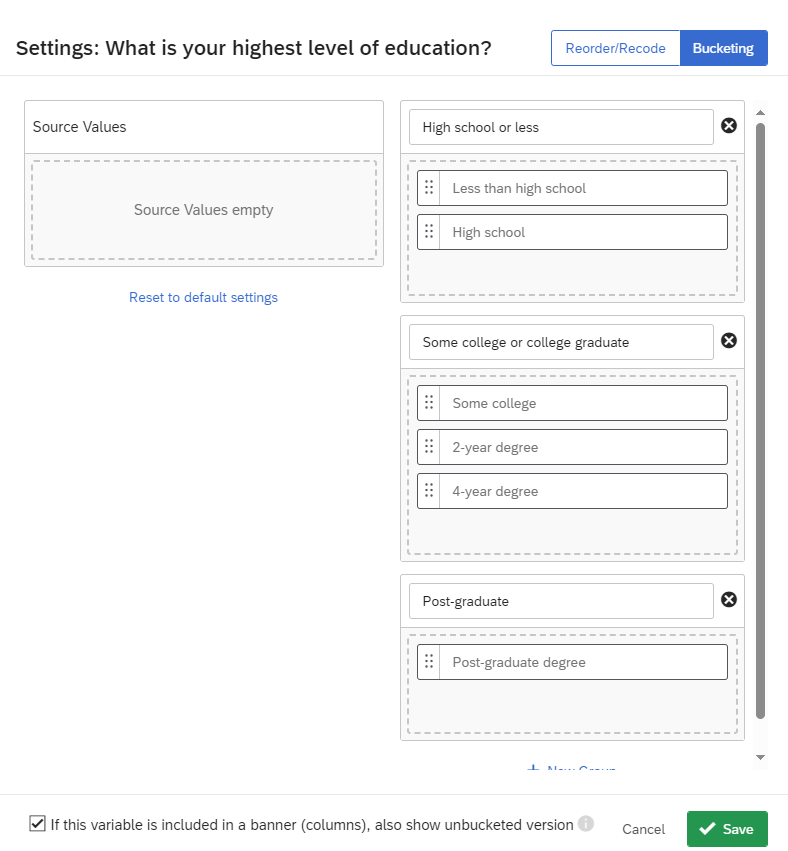
Task: Click the Some college drag handle
Action: [x=429, y=403]
